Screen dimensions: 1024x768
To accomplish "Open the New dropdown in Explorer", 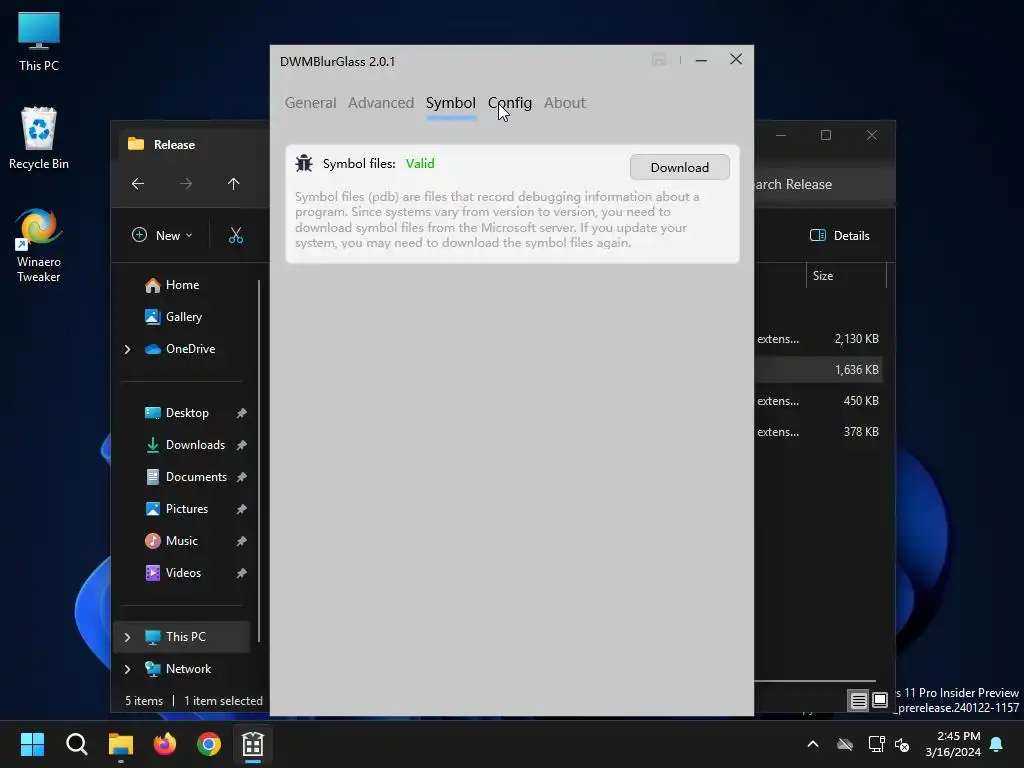I will click(163, 235).
